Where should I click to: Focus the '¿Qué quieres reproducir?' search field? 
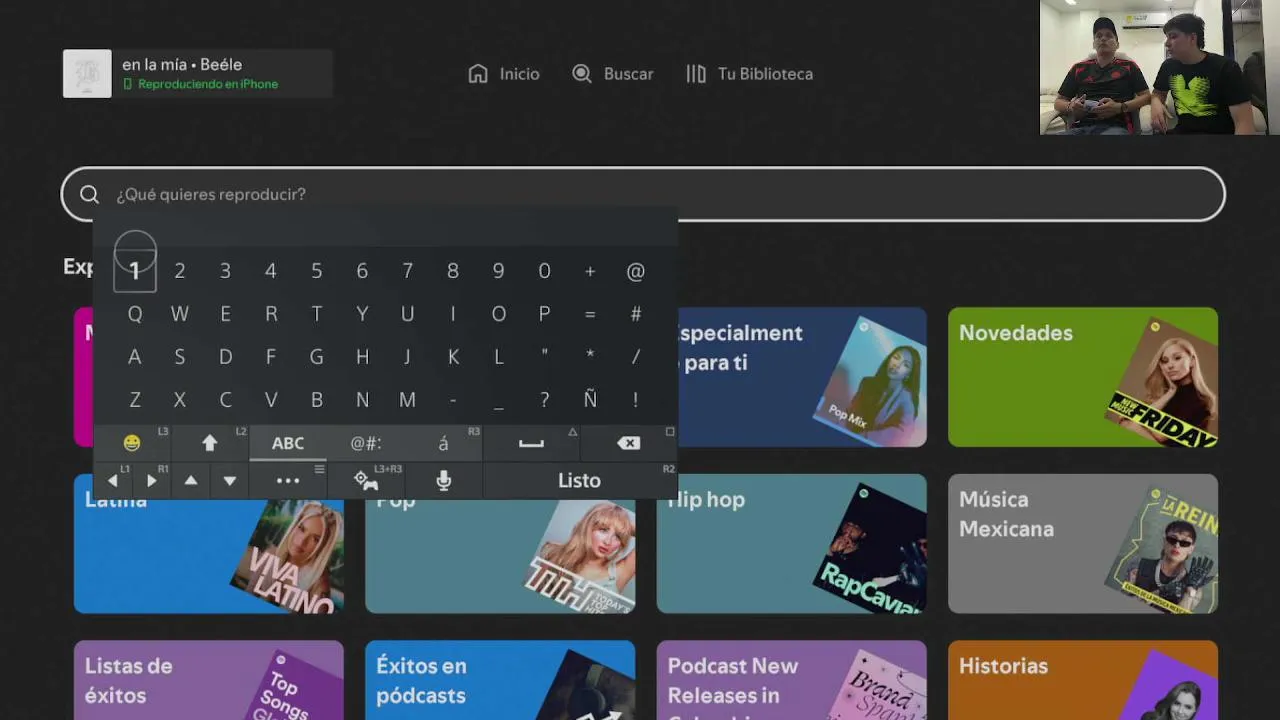(643, 194)
